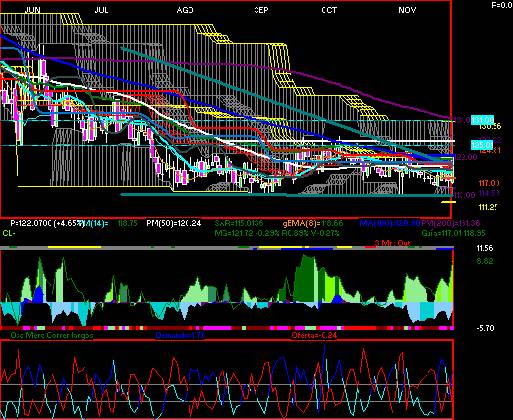Image resolution: width=513 pixels, height=420 pixels.
Task: Click the Guia=117.01 118.95 readout
Action: (x=453, y=233)
